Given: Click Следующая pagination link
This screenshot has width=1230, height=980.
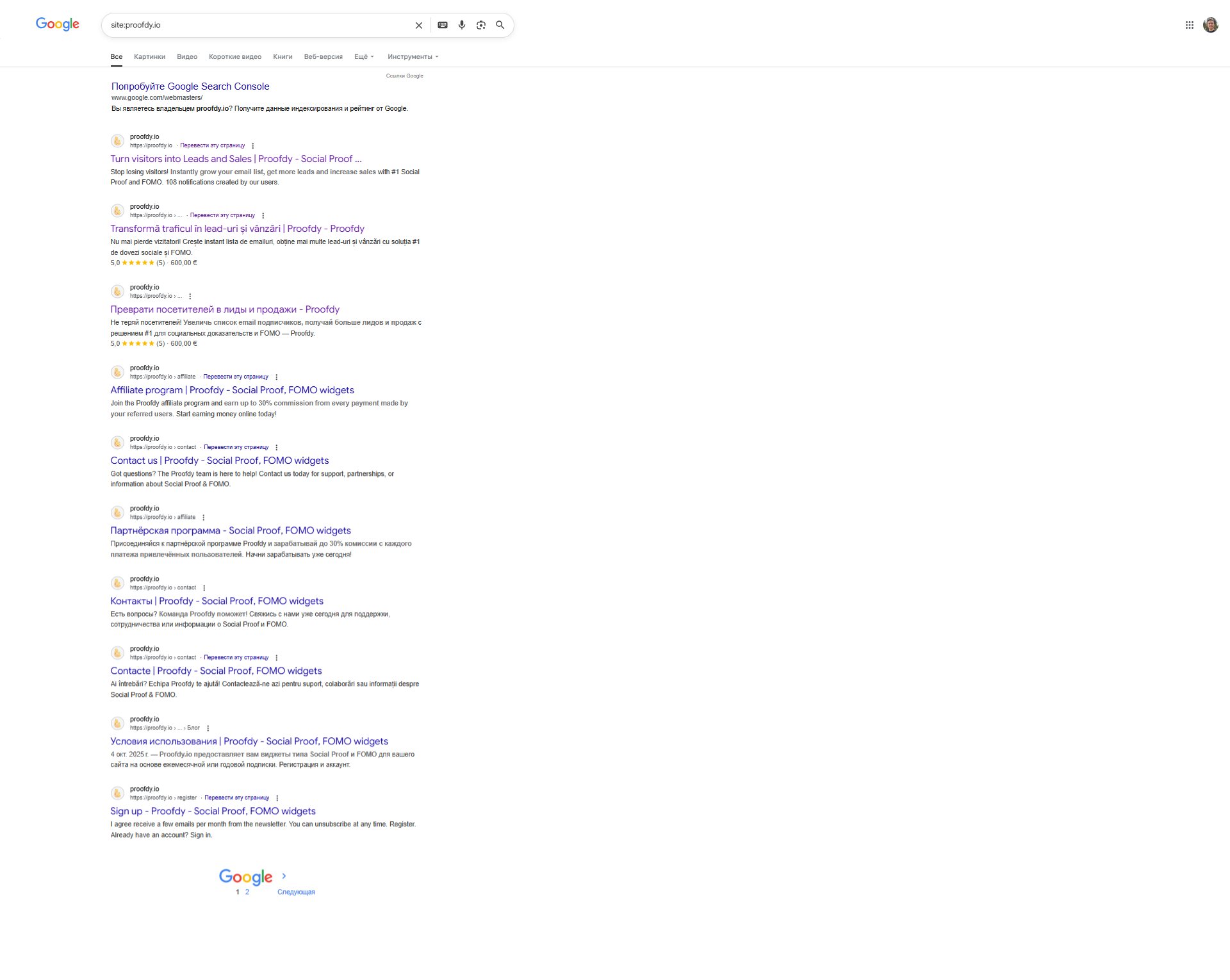Looking at the screenshot, I should point(296,892).
